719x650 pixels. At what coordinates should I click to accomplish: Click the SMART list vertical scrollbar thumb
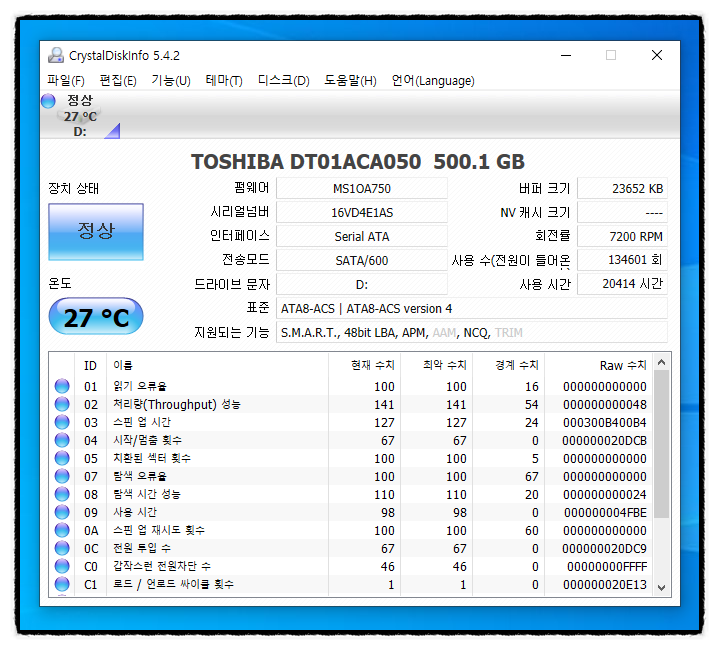pos(661,444)
